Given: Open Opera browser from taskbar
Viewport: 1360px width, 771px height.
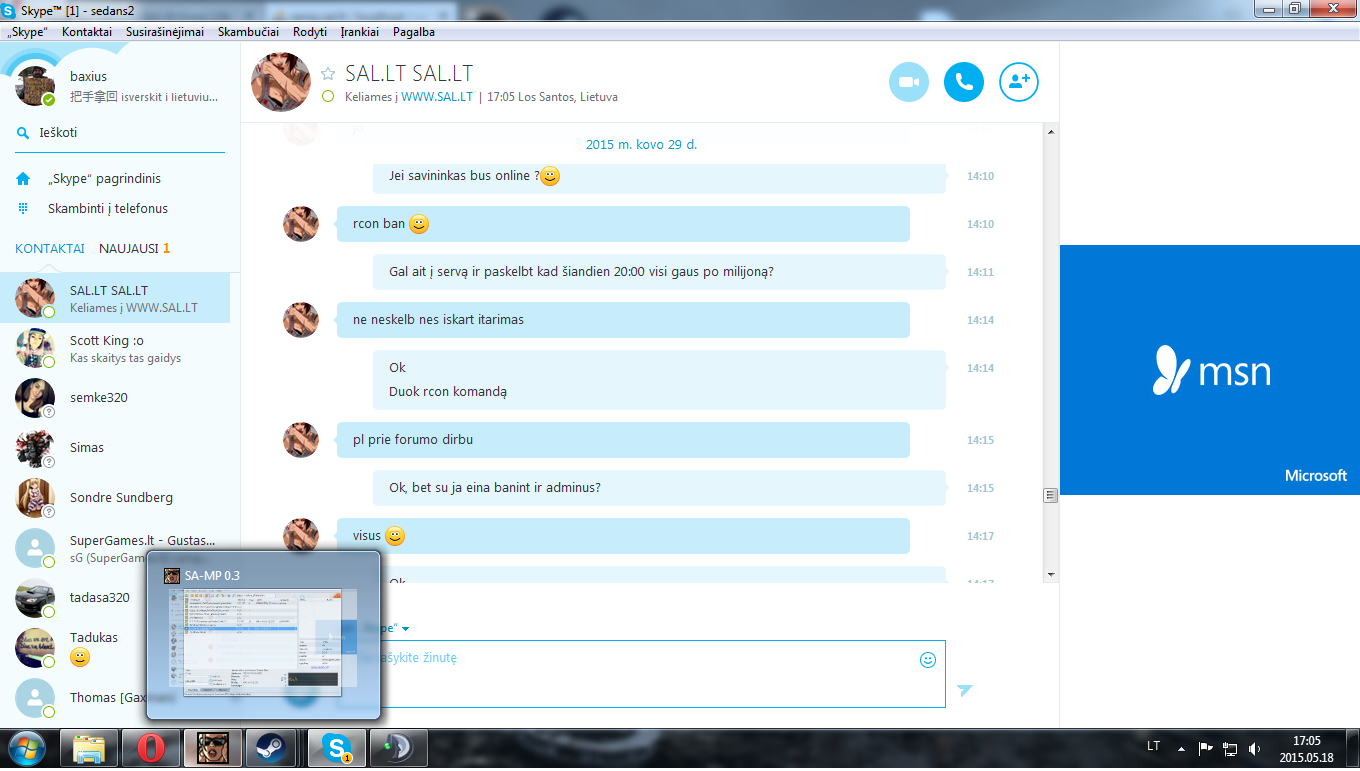Looking at the screenshot, I should 151,748.
